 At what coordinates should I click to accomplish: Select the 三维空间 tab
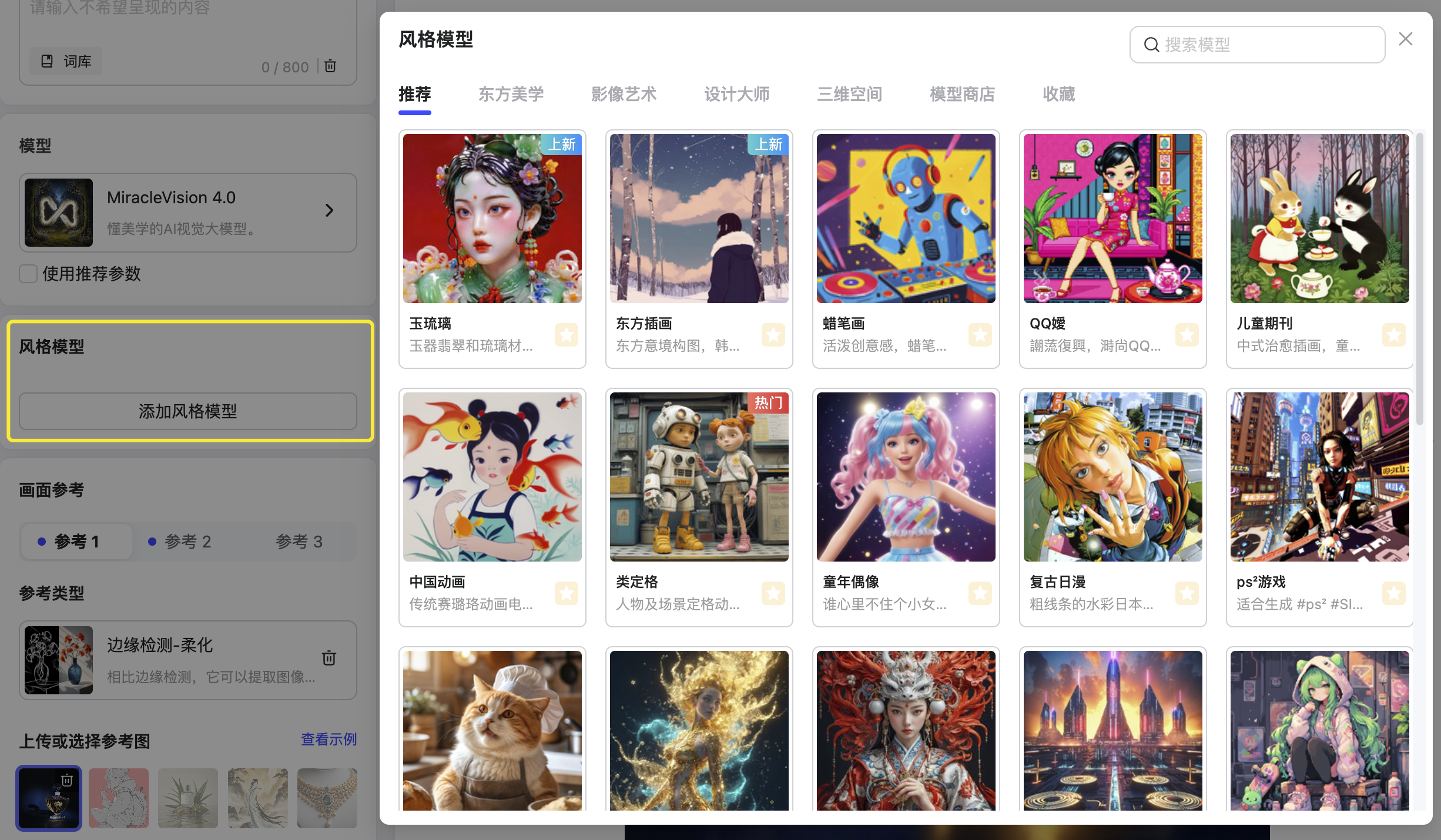pyautogui.click(x=850, y=94)
